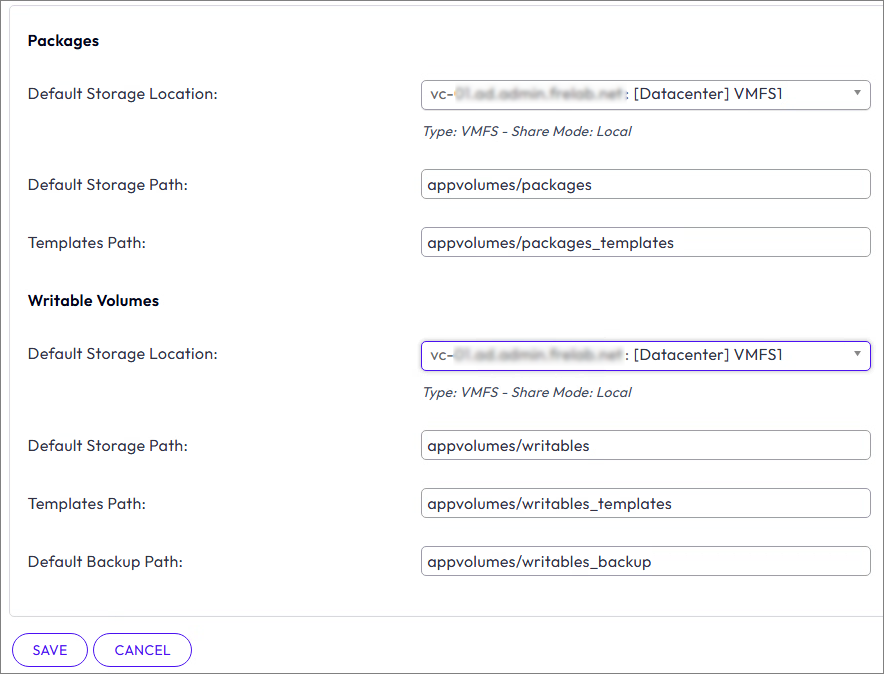Click the Packages section heading
Viewport: 884px width, 674px height.
click(x=63, y=41)
